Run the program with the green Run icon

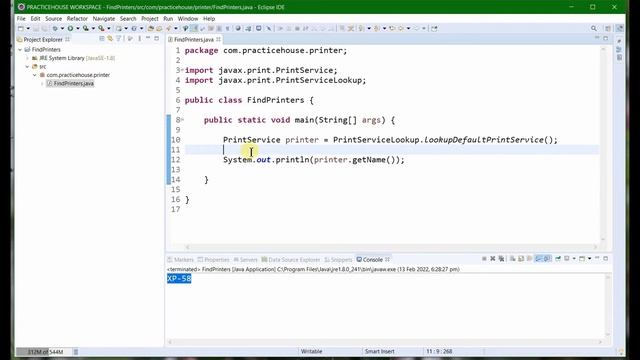point(70,28)
